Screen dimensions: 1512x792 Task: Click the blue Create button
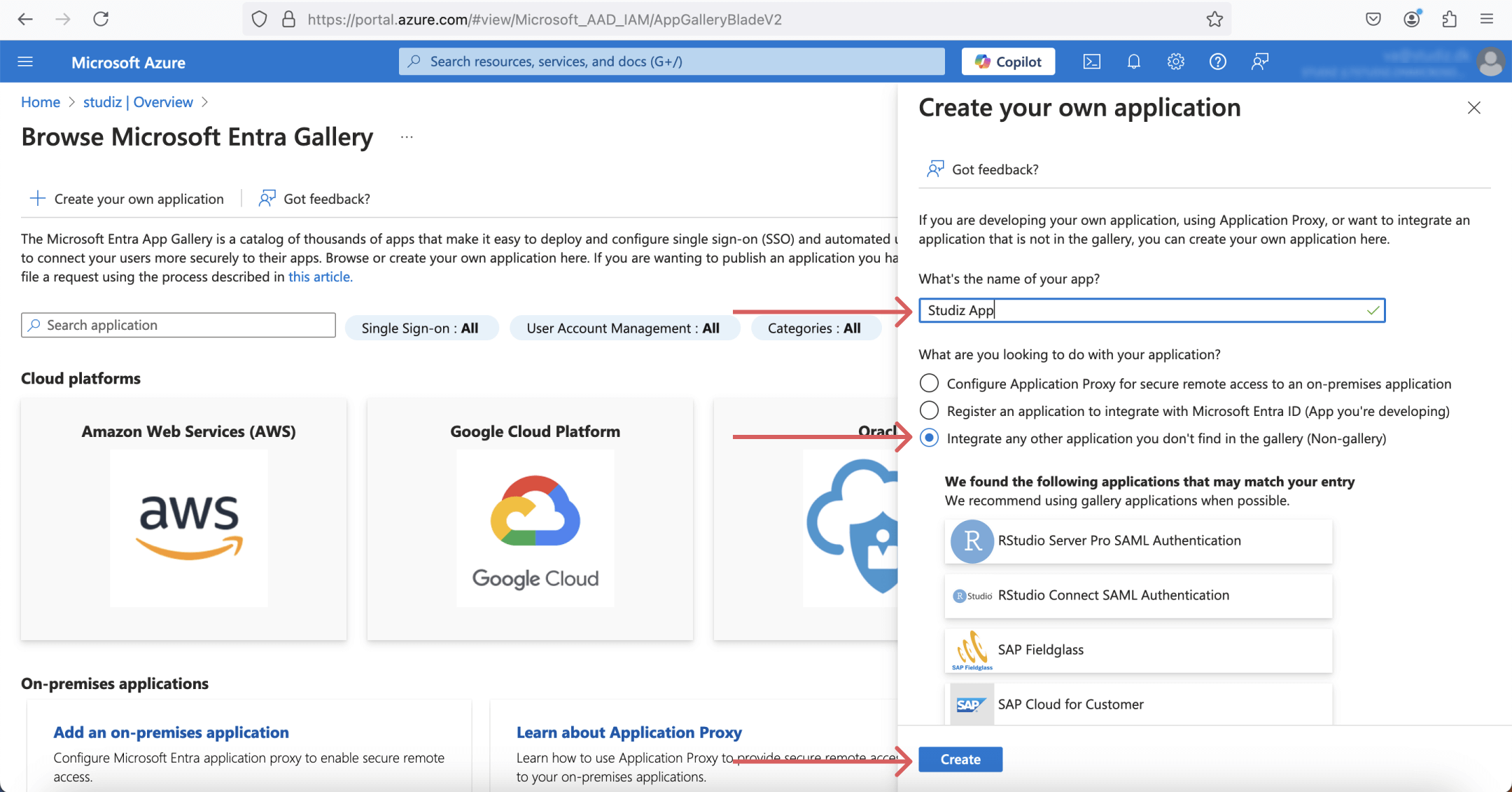coord(960,759)
